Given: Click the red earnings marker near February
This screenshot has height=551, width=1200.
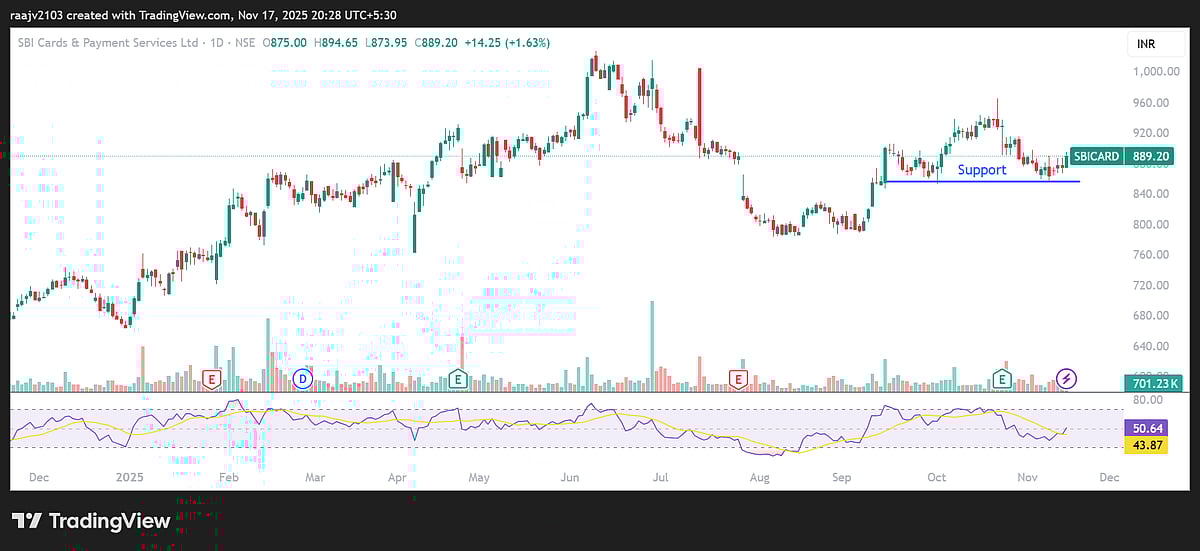Looking at the screenshot, I should point(211,379).
